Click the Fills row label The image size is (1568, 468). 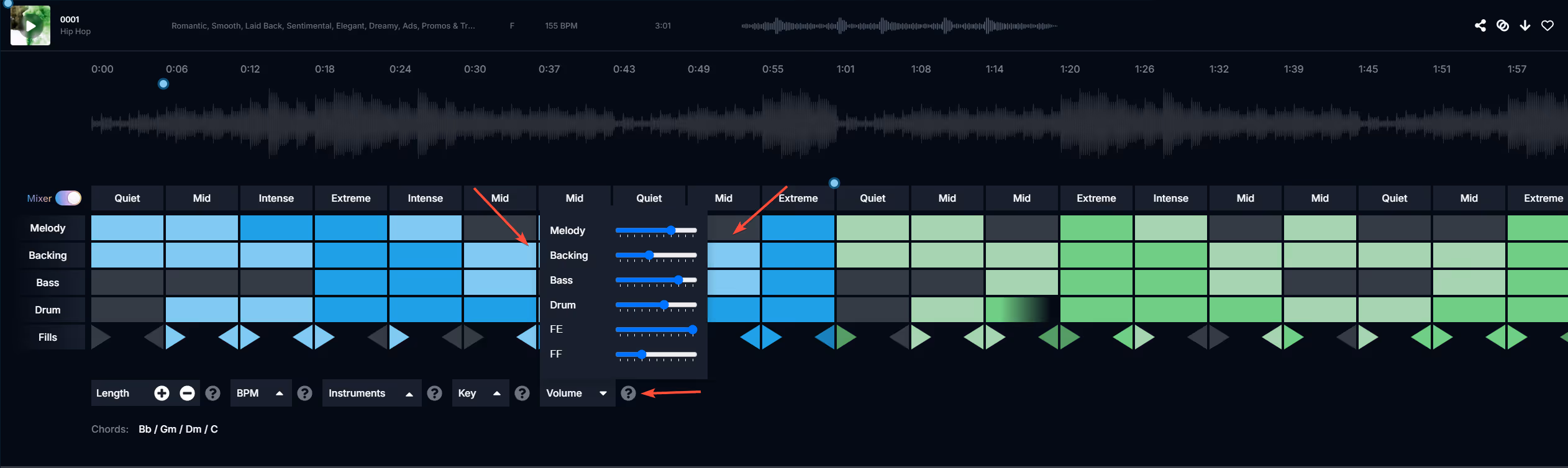48,337
